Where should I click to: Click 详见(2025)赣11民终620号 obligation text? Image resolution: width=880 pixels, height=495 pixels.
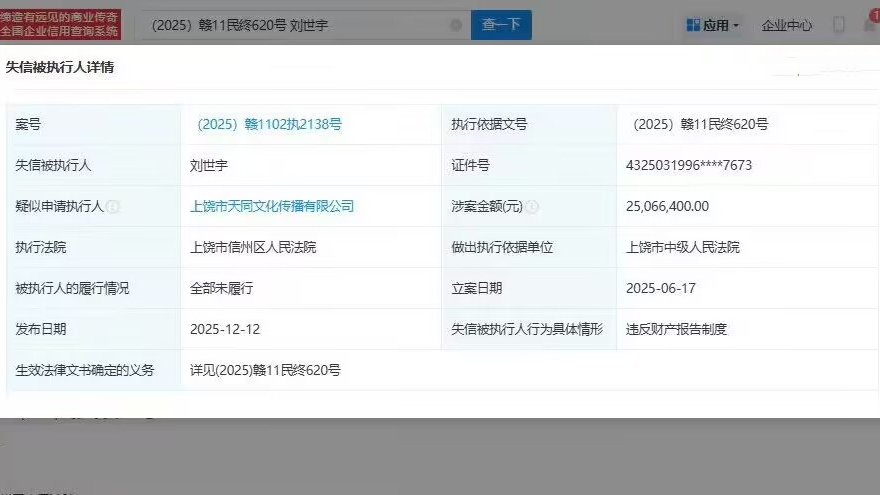(x=265, y=370)
